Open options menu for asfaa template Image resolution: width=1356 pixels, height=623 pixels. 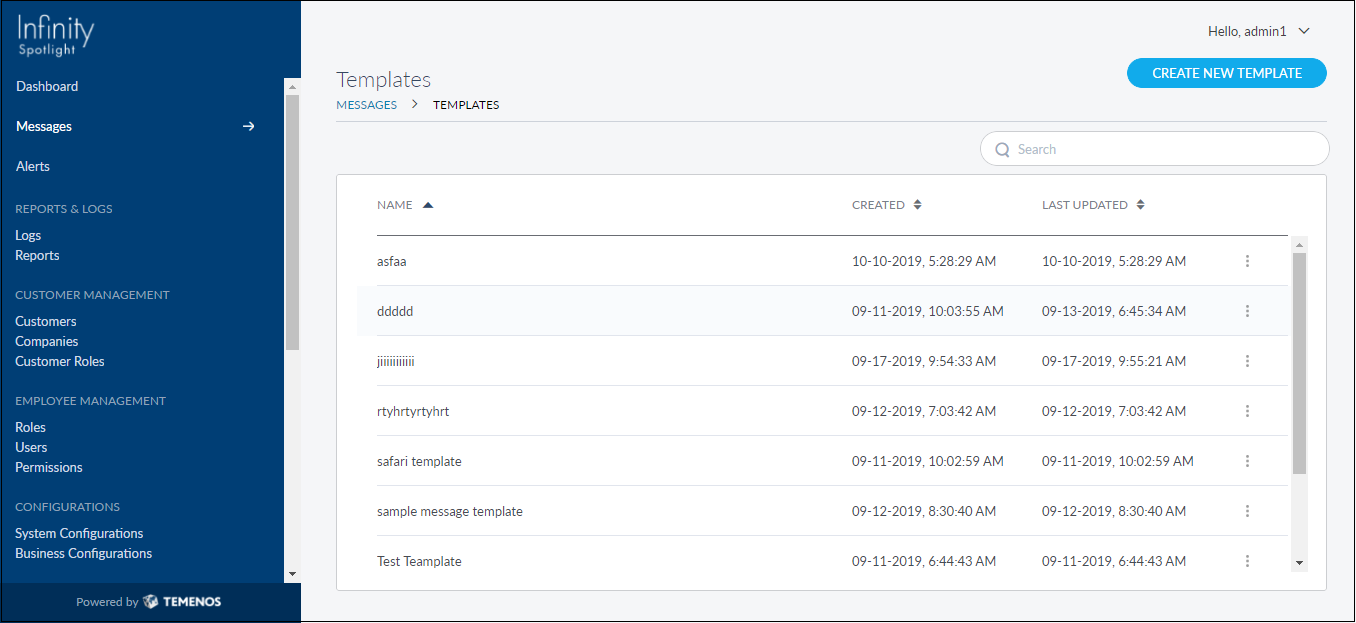1247,261
